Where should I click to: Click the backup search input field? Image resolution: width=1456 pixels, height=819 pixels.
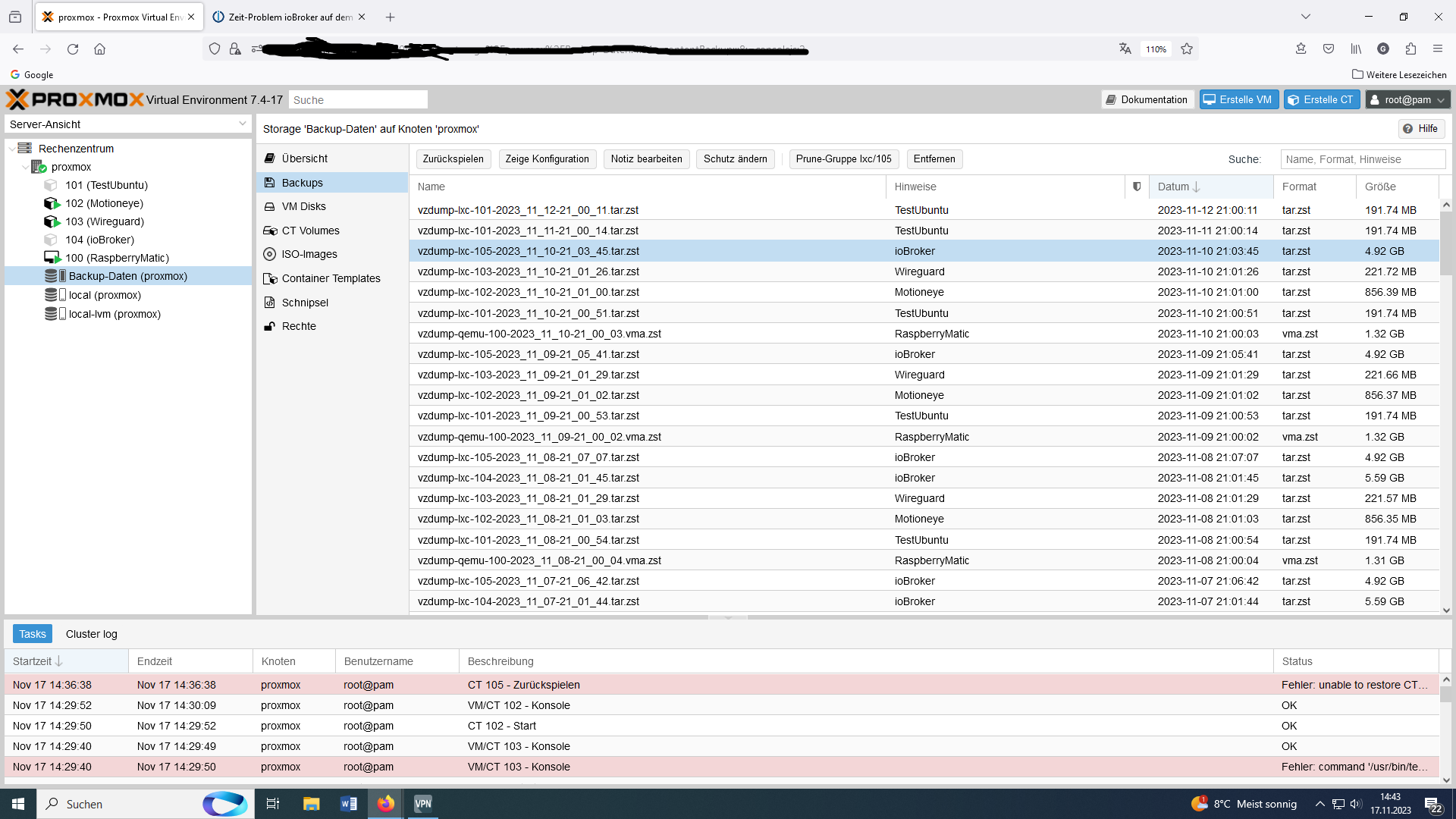(1362, 159)
